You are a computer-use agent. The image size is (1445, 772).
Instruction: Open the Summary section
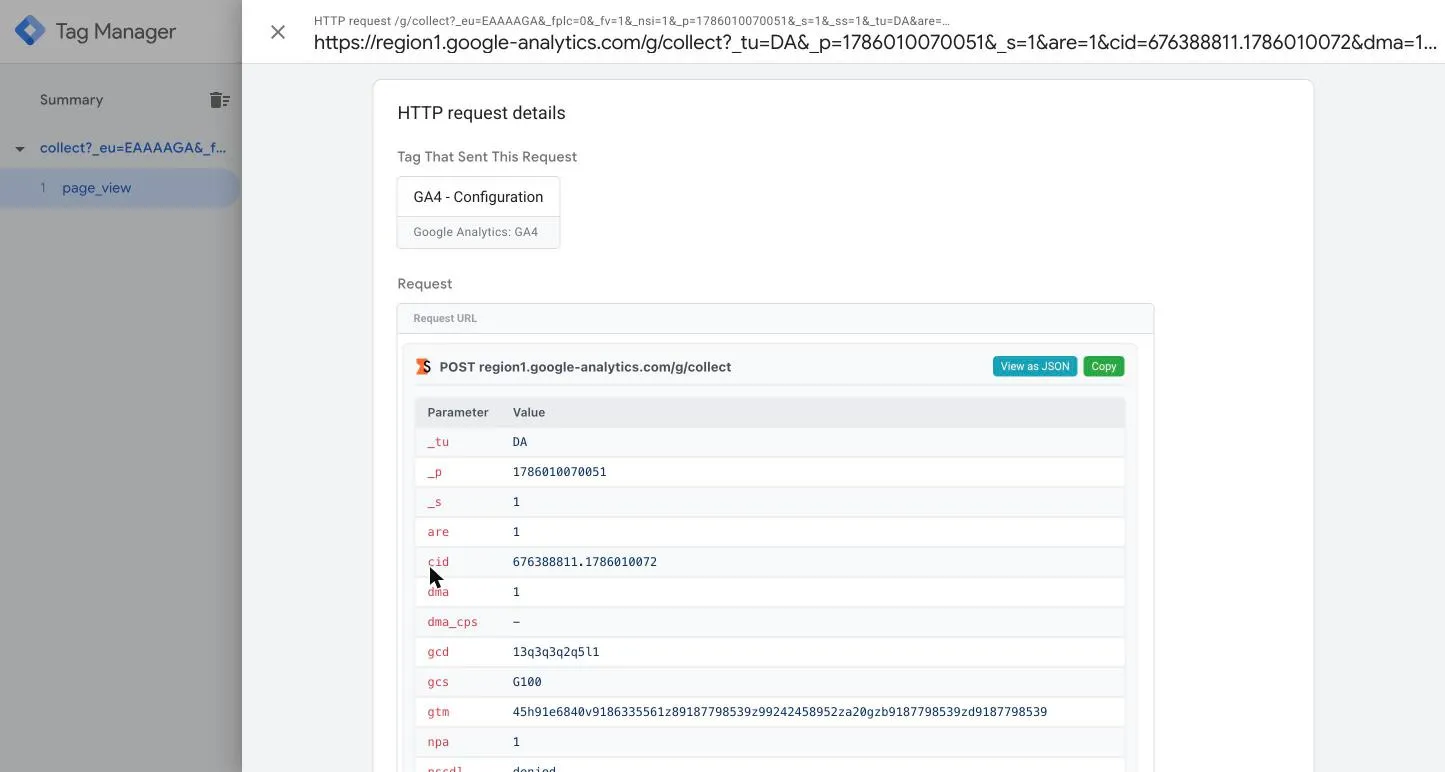[x=71, y=100]
